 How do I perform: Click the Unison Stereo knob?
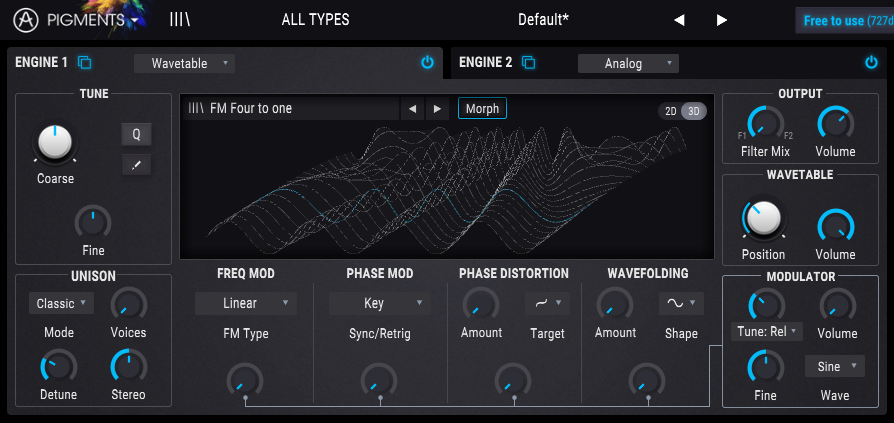128,367
